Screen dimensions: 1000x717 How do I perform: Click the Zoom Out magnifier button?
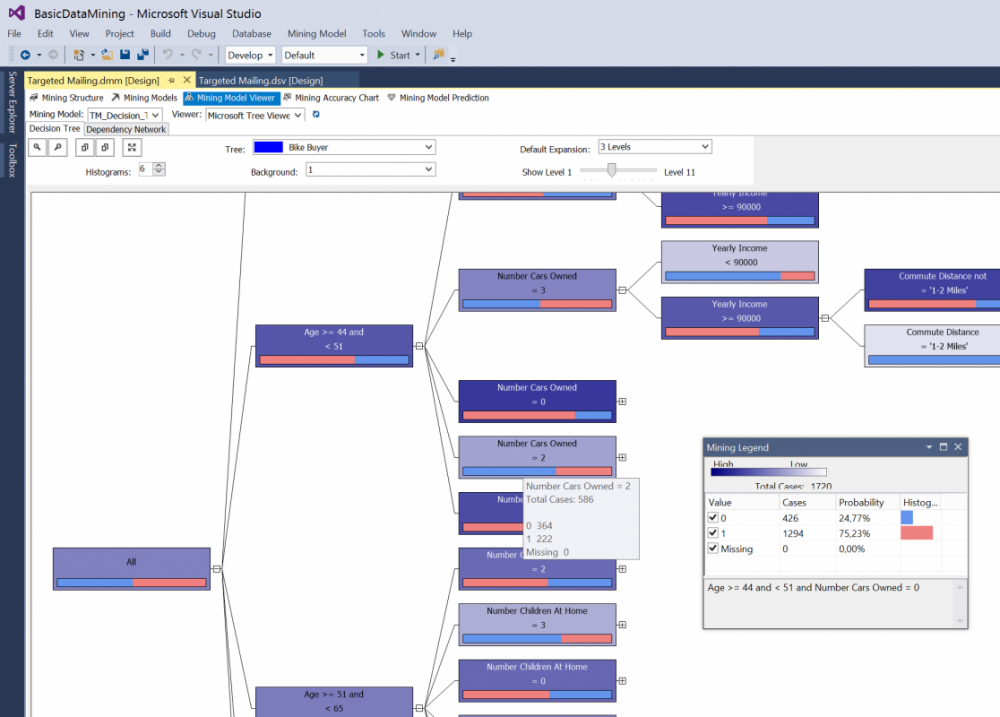click(x=57, y=147)
